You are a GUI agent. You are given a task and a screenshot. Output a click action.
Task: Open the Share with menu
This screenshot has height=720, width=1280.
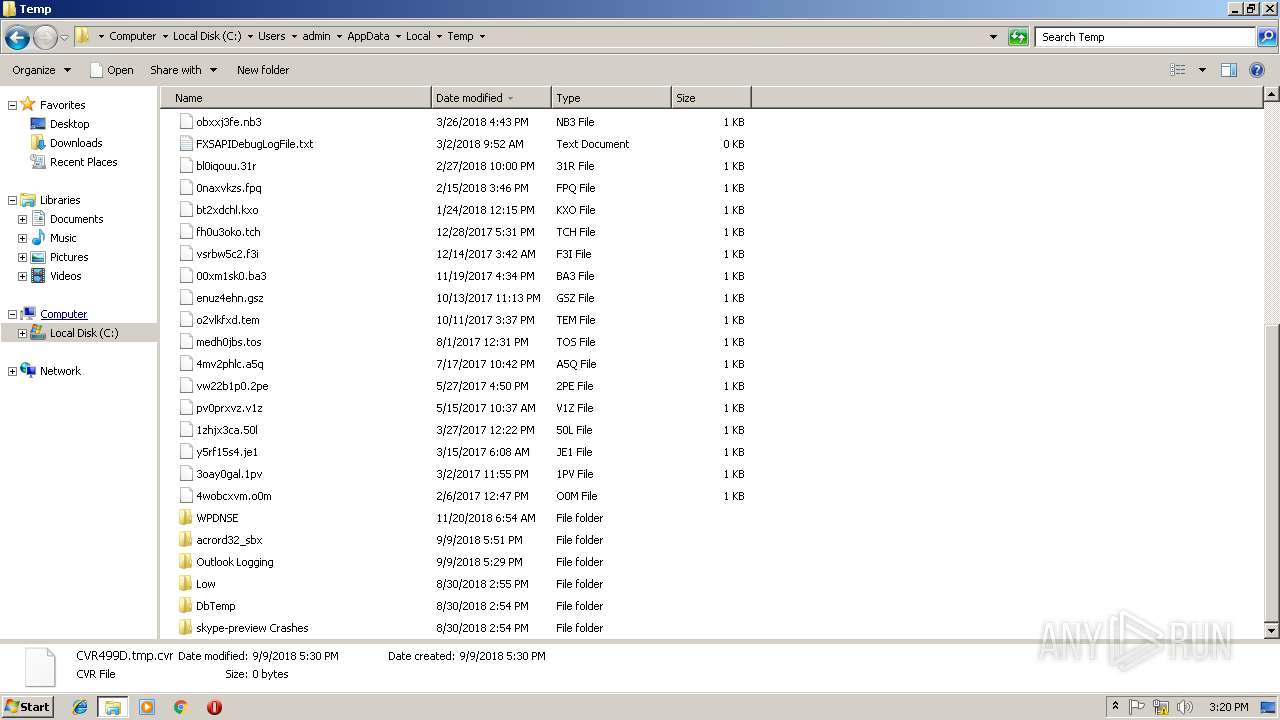coord(183,70)
